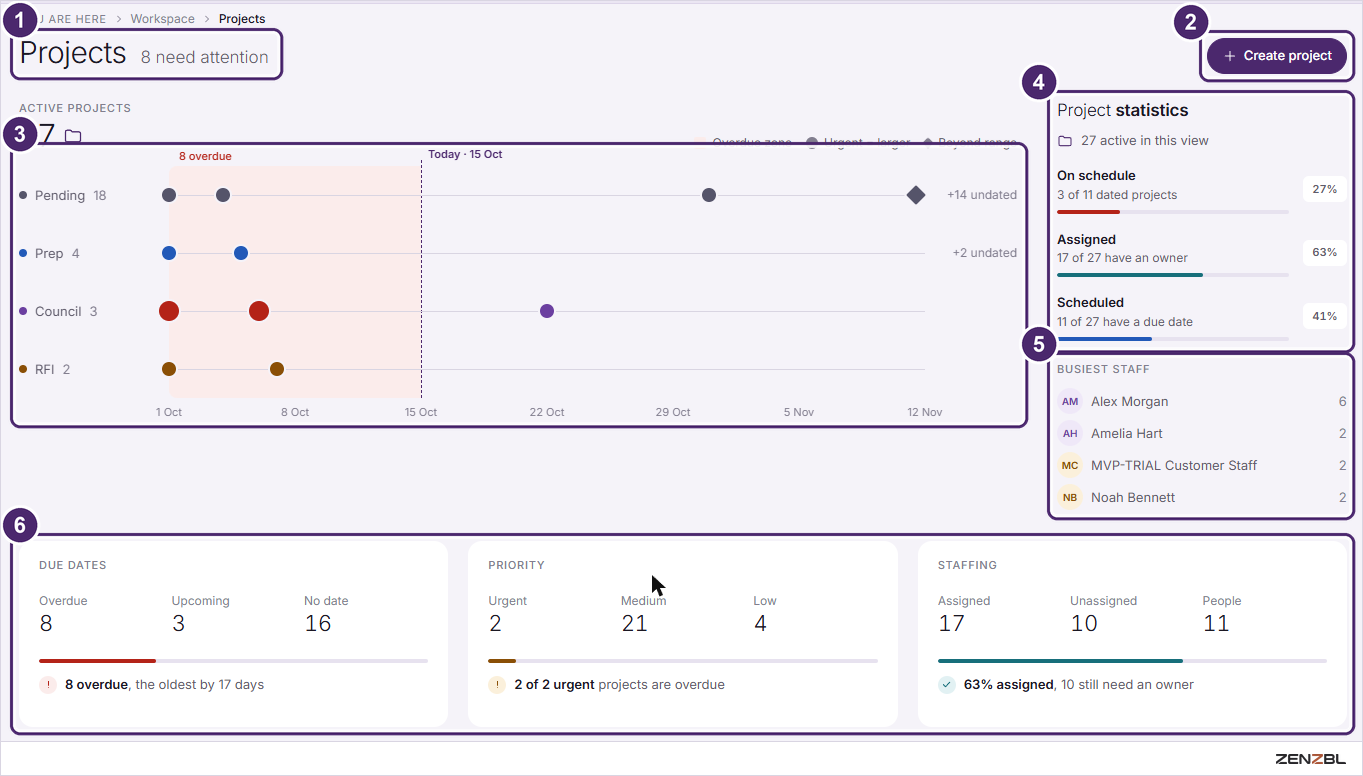Click the folder icon beside '27 active in this view'
Viewport: 1363px width, 776px height.
click(1065, 141)
